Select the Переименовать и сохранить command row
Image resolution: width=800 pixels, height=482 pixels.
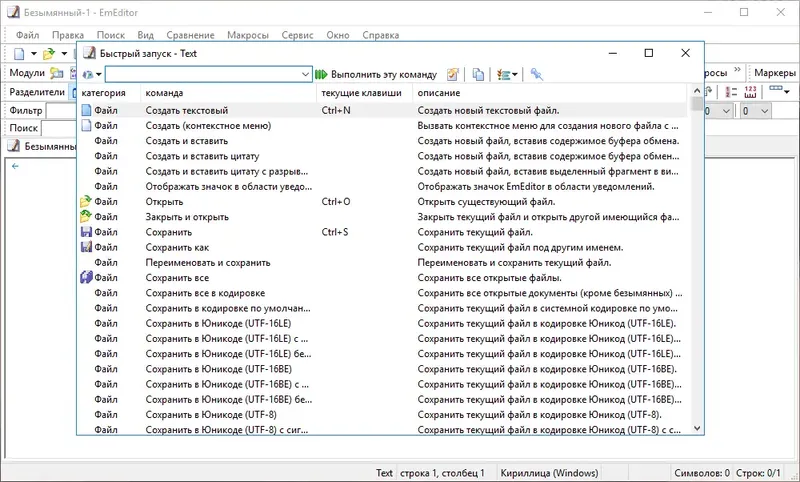382,263
